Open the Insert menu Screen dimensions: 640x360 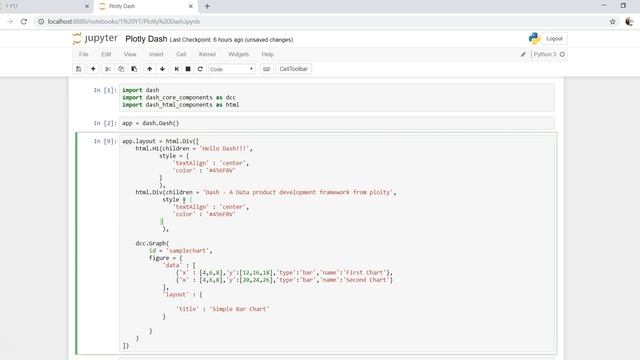pyautogui.click(x=156, y=54)
